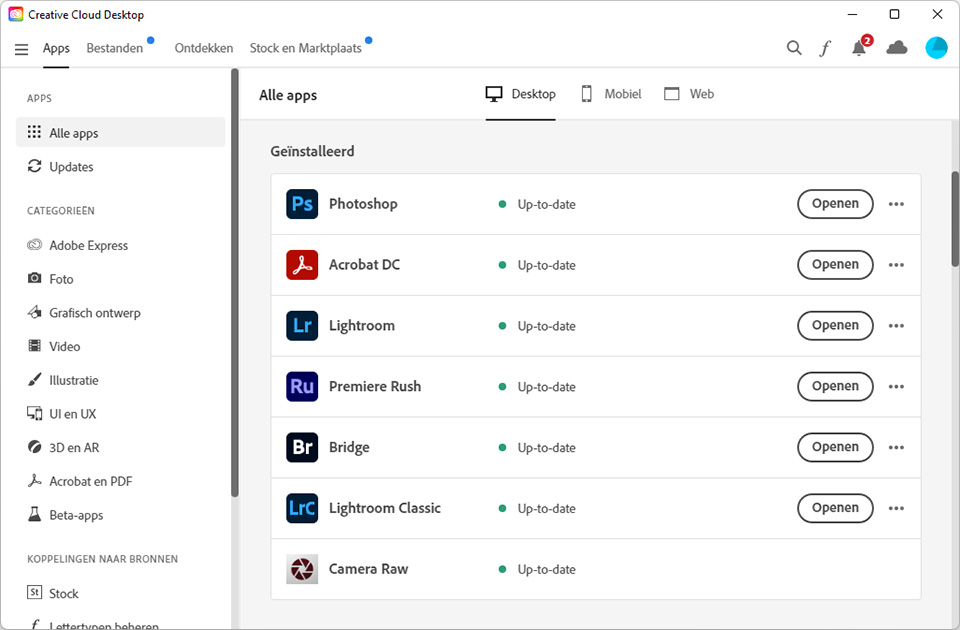The image size is (960, 630).
Task: Select the 3D en AR category
Action: pyautogui.click(x=63, y=448)
